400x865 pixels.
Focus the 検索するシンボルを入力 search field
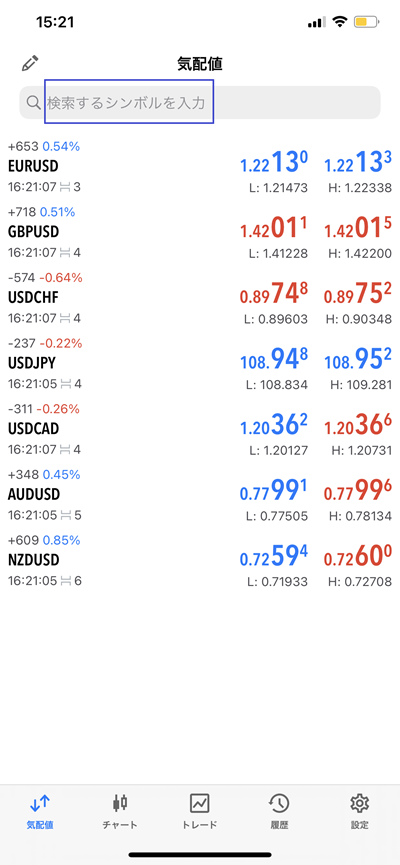200,103
